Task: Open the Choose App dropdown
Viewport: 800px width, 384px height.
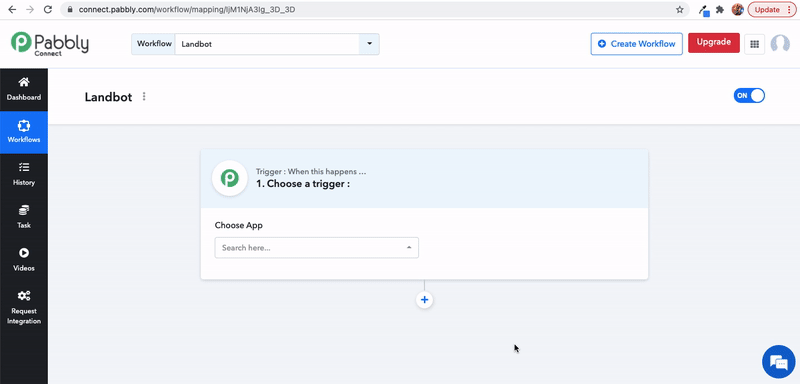Action: [316, 248]
